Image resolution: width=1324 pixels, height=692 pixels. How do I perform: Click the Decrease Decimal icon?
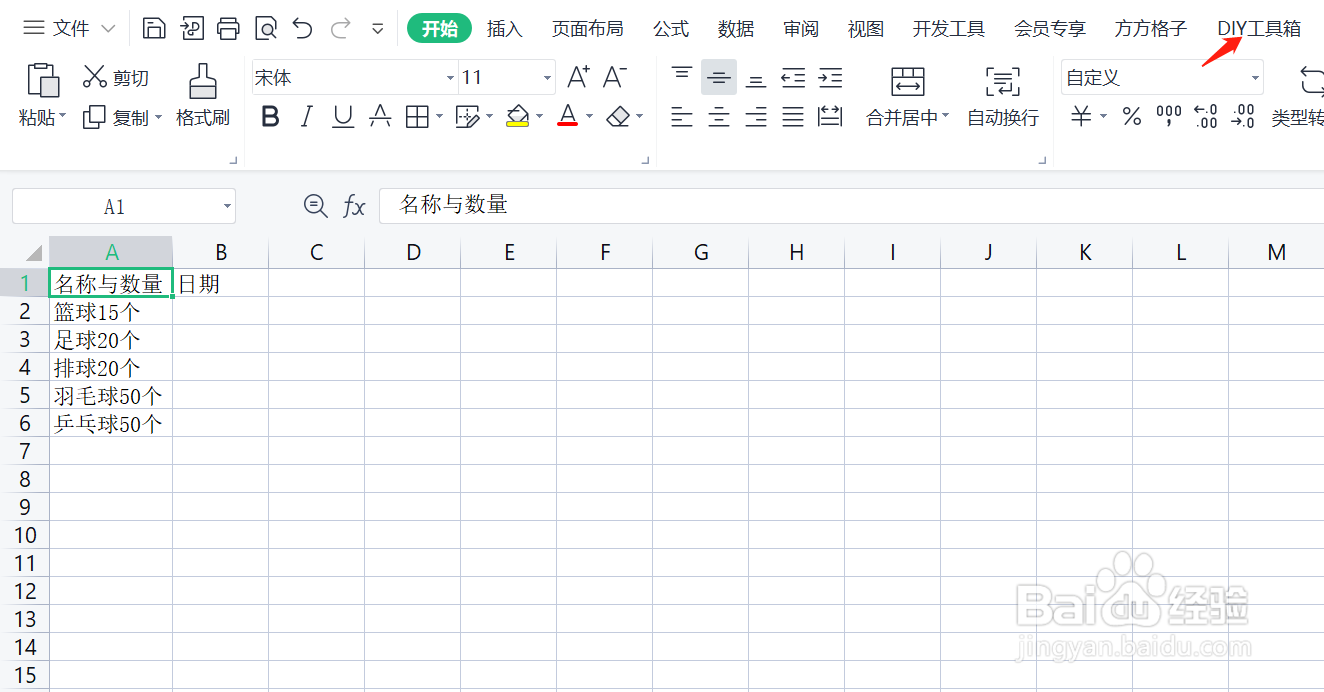1243,118
